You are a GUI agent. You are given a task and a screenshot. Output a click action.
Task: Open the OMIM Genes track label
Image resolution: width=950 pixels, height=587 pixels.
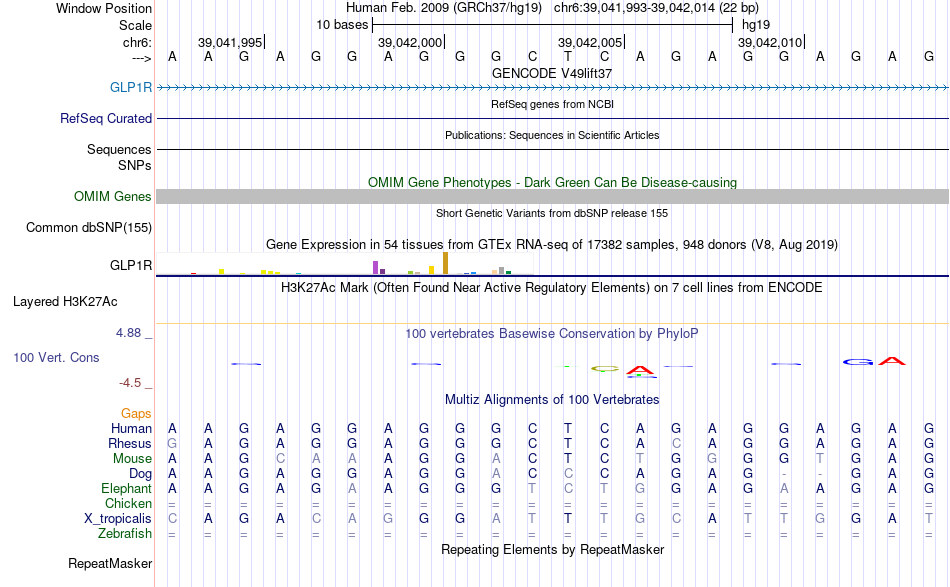coord(113,196)
